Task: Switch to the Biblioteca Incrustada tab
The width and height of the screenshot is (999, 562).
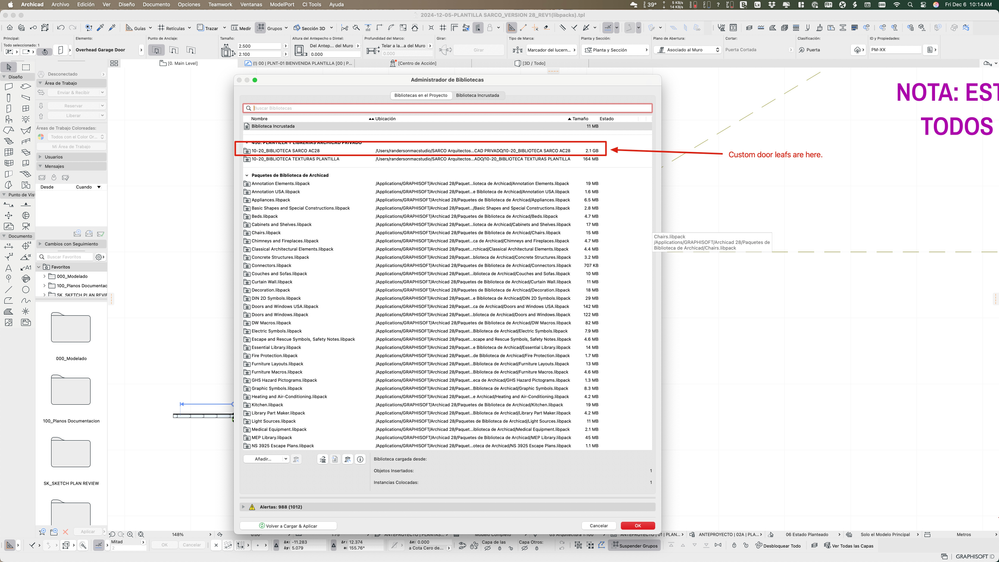Action: pos(477,95)
